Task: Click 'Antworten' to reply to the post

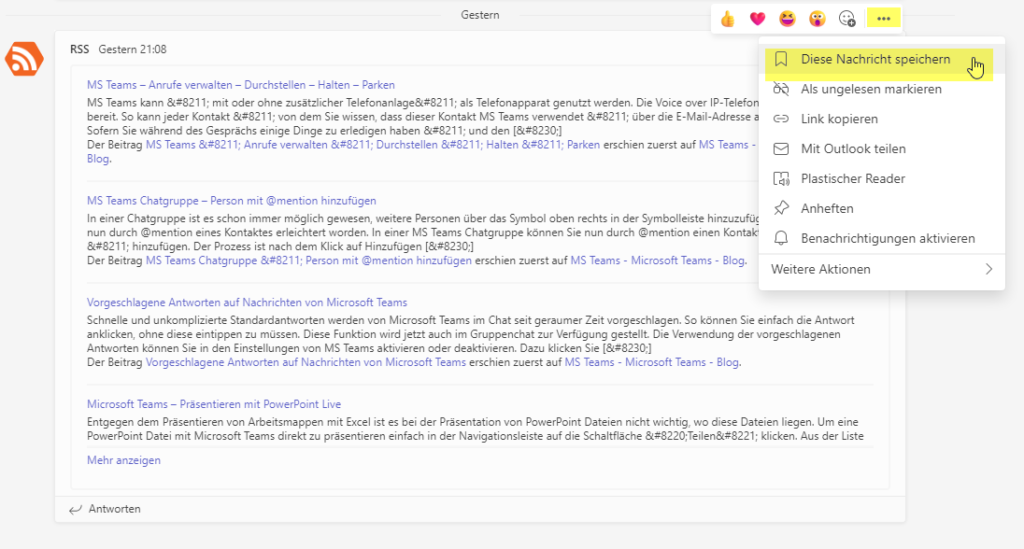Action: pos(114,509)
